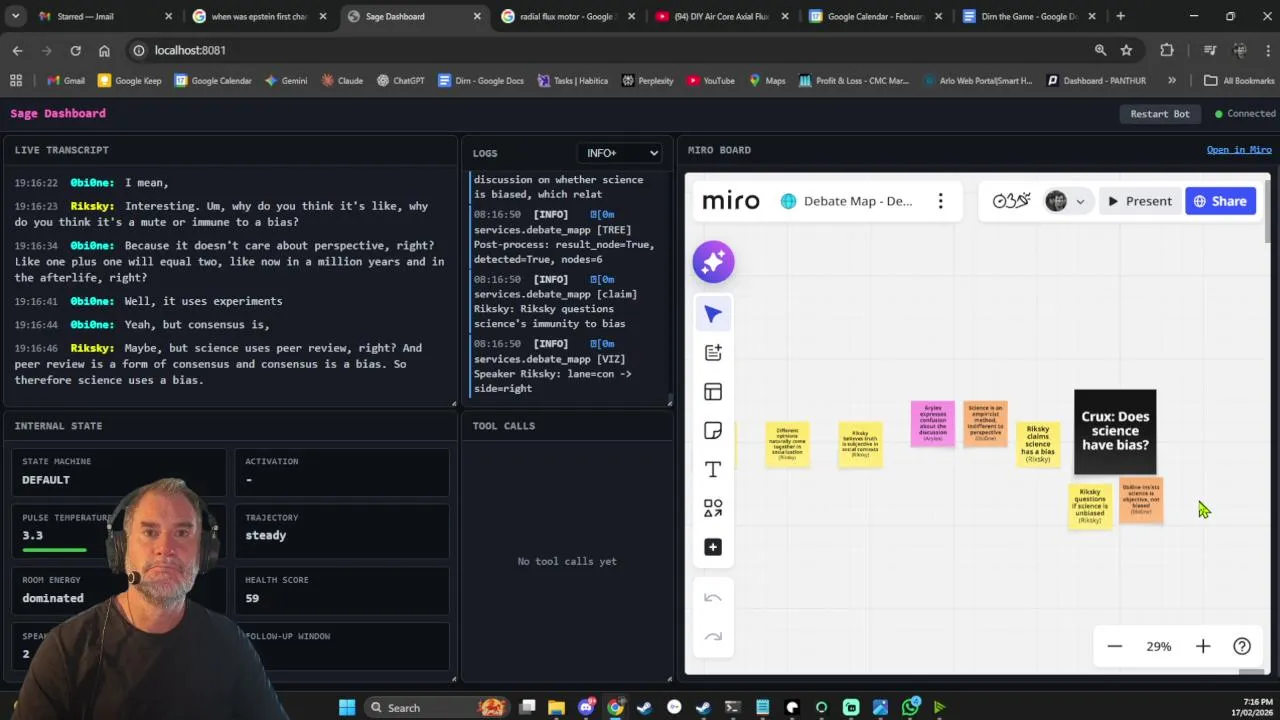Click the Windows Start button
The height and width of the screenshot is (720, 1280).
(346, 707)
